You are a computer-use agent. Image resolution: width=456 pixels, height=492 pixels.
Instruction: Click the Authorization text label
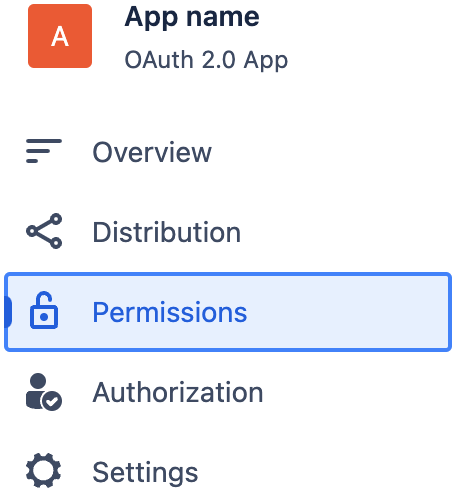(178, 392)
